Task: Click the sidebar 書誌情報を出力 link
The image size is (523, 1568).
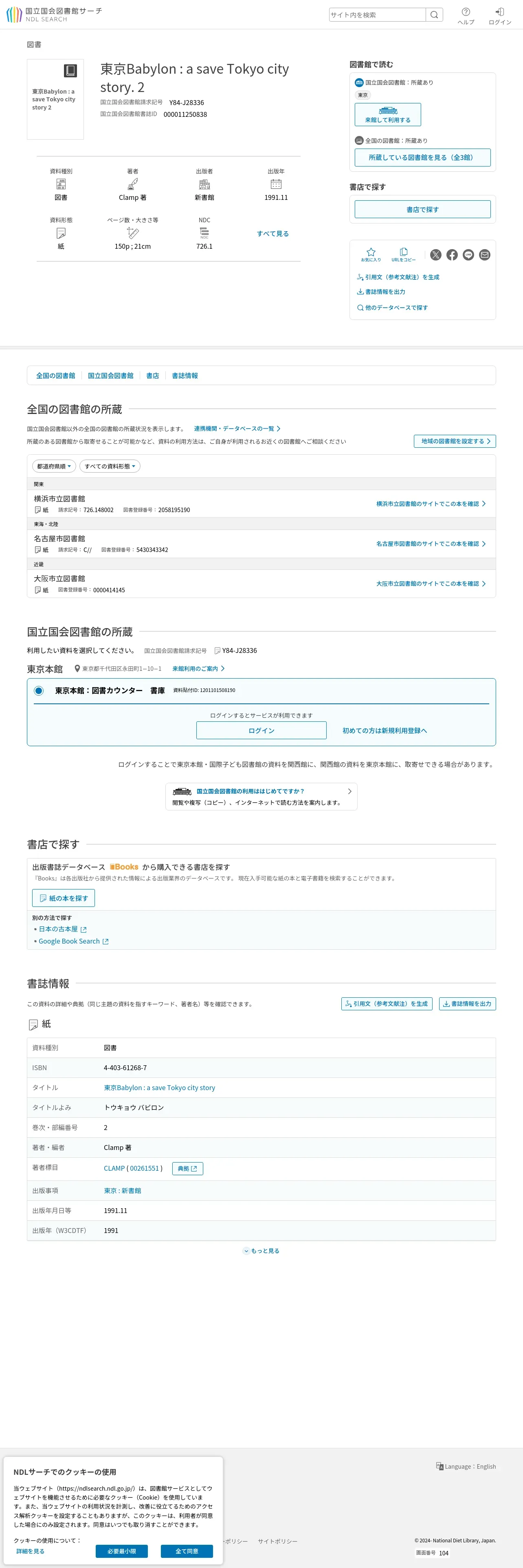Action: click(x=381, y=291)
